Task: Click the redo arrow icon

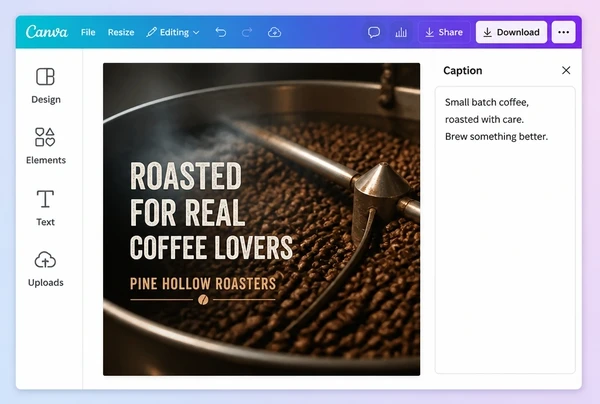Action: [x=247, y=32]
